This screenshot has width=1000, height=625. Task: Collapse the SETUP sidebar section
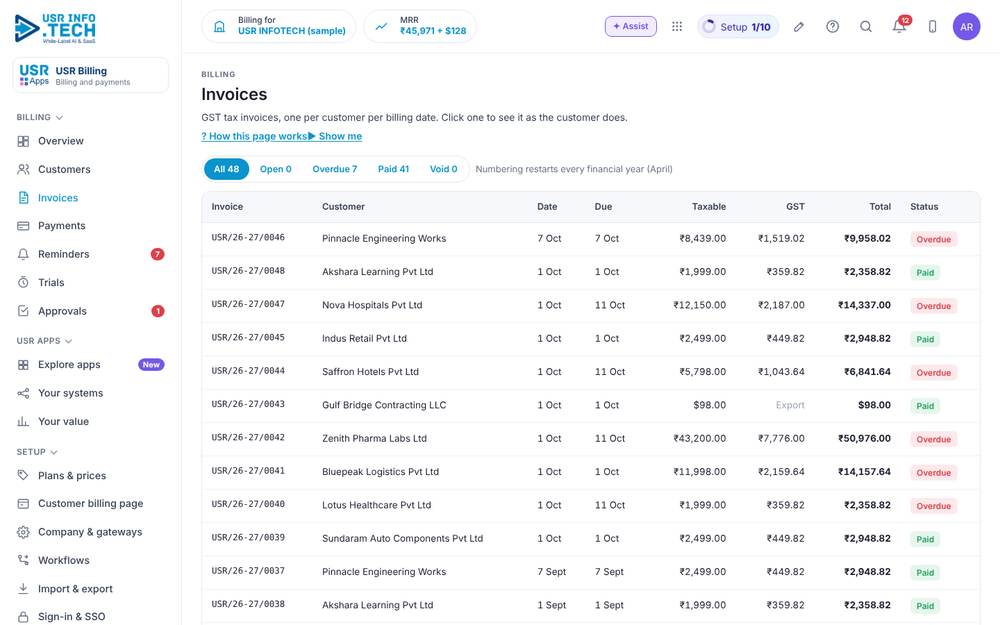pos(37,452)
